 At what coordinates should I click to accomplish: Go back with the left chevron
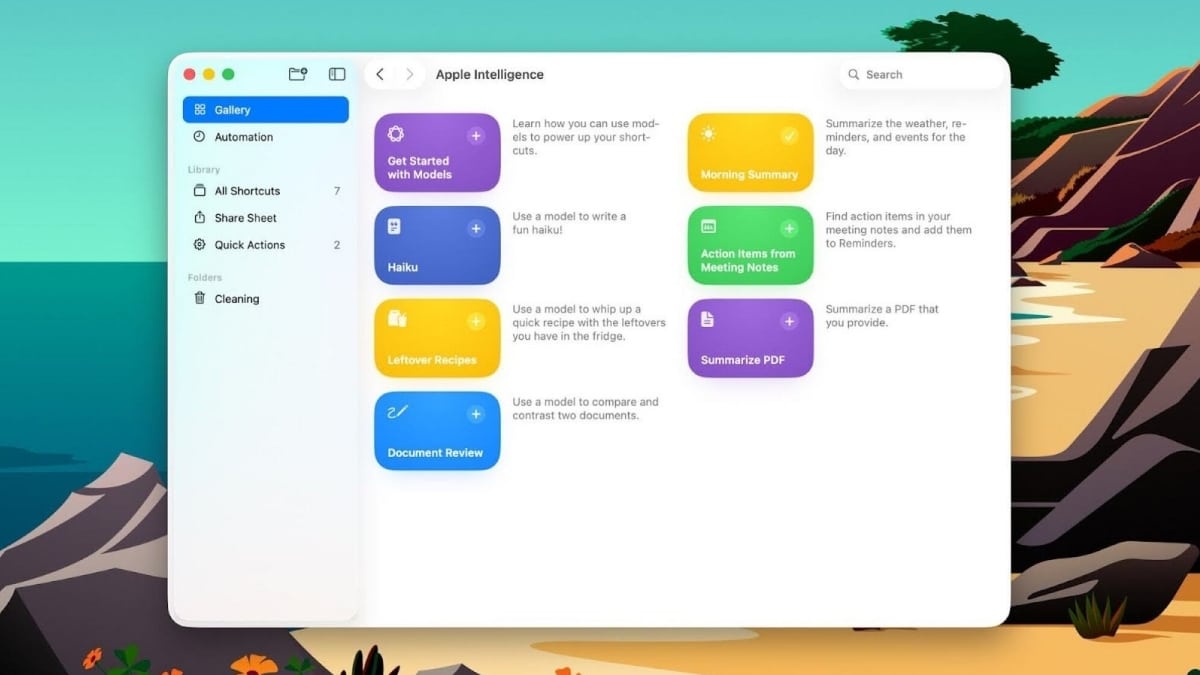point(380,74)
